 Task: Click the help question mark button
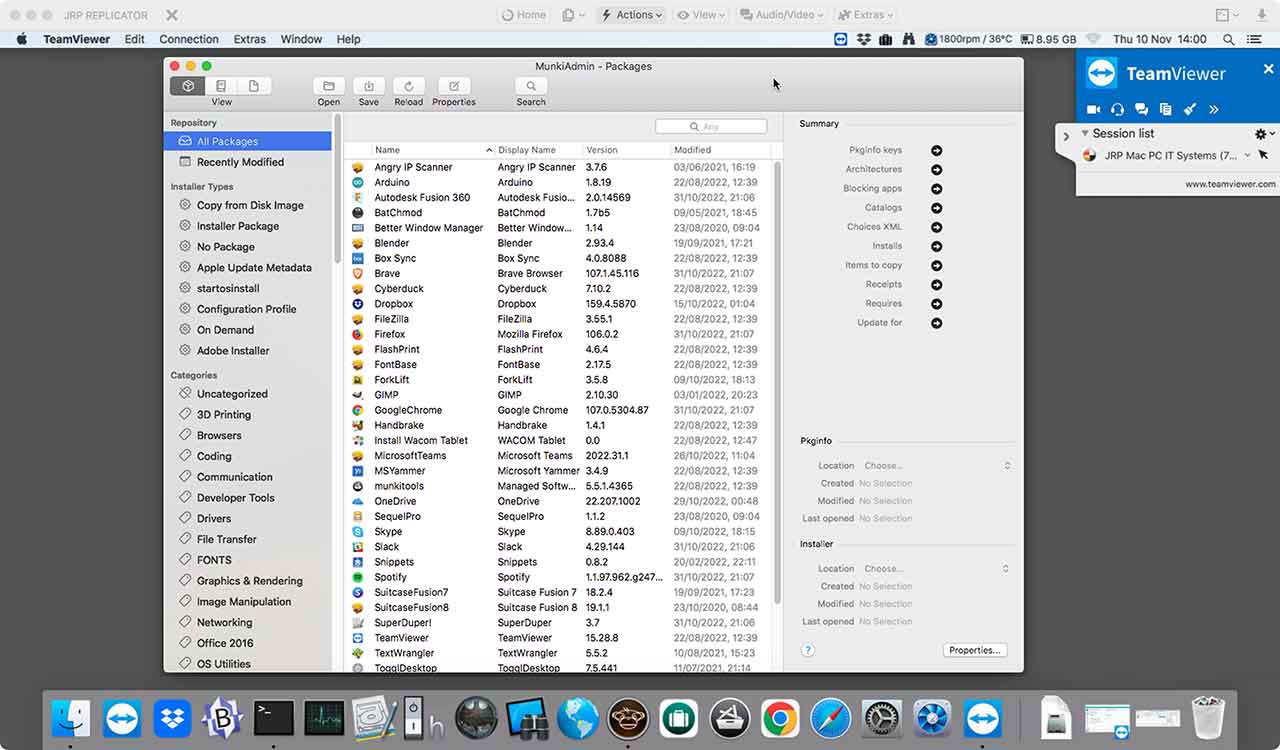[808, 650]
